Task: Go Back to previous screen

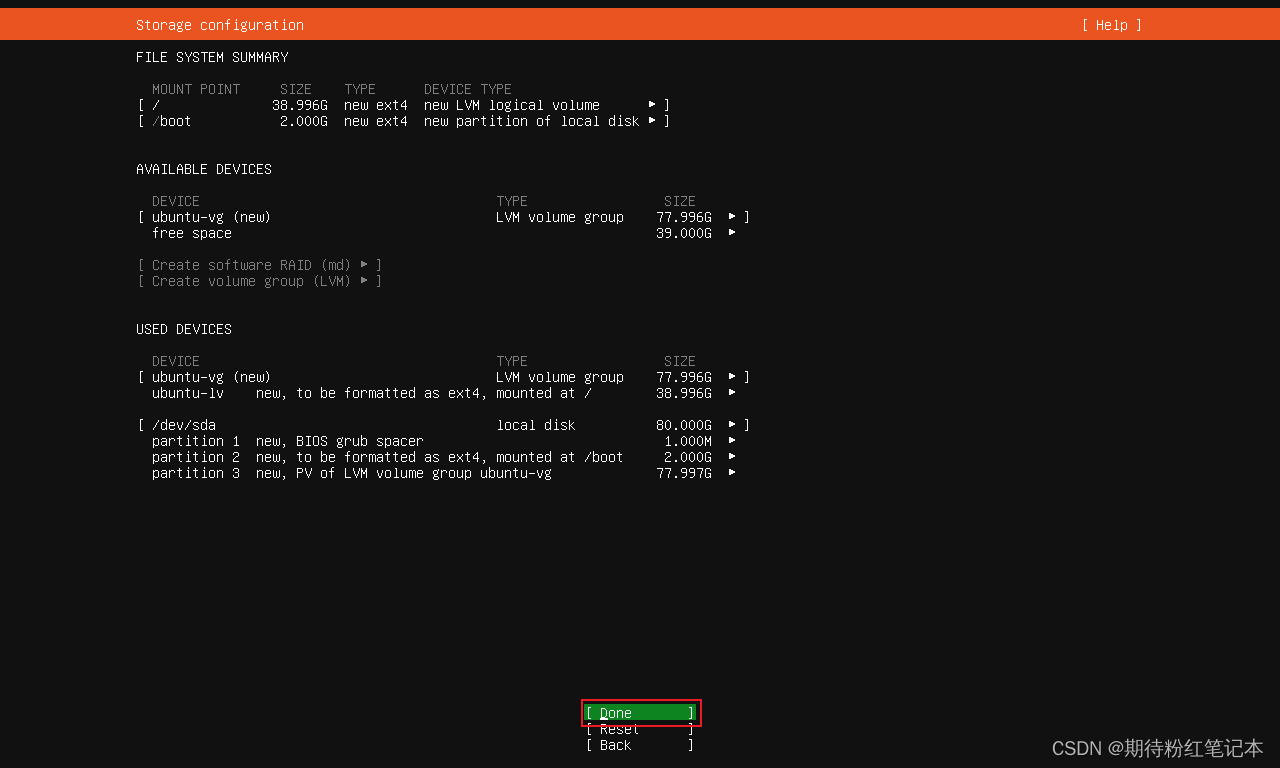Action: click(x=640, y=745)
